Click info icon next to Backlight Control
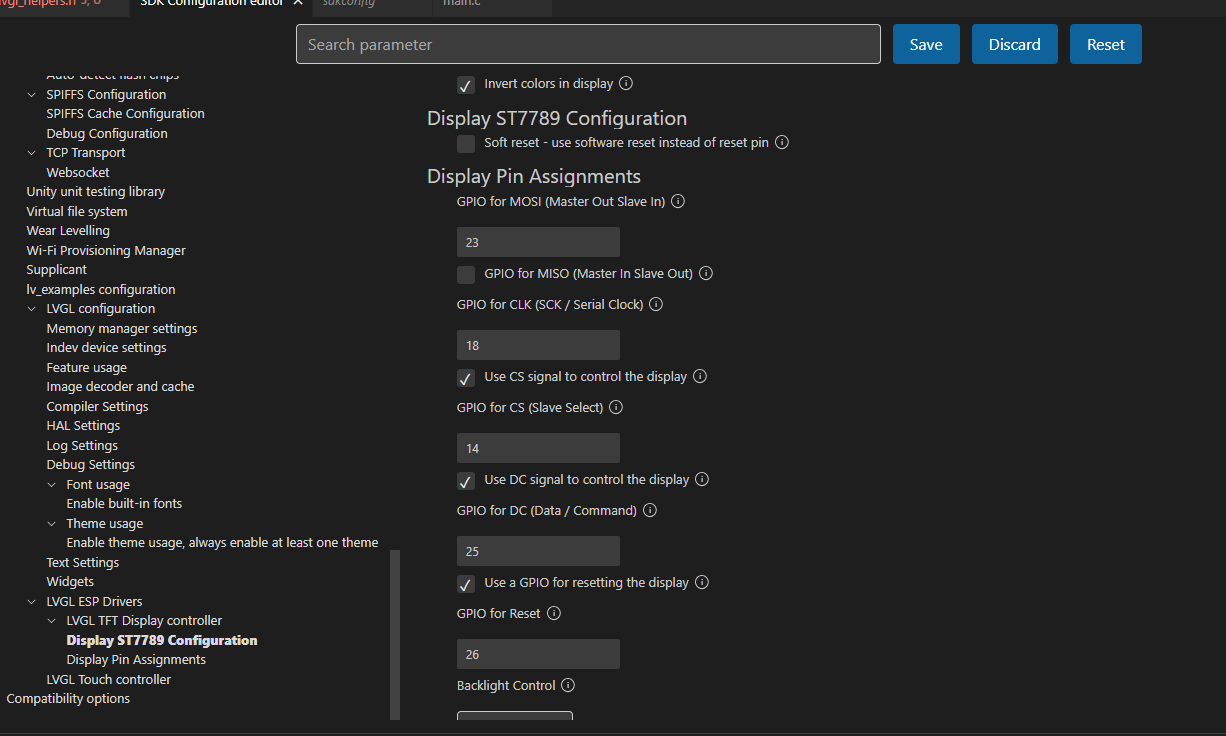Image resolution: width=1226 pixels, height=736 pixels. (x=568, y=686)
